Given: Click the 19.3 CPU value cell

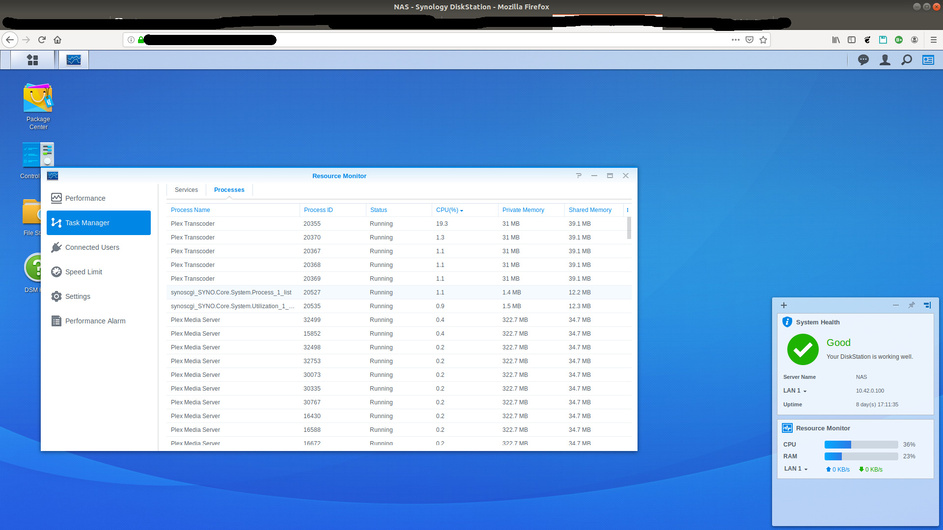Looking at the screenshot, I should (442, 223).
